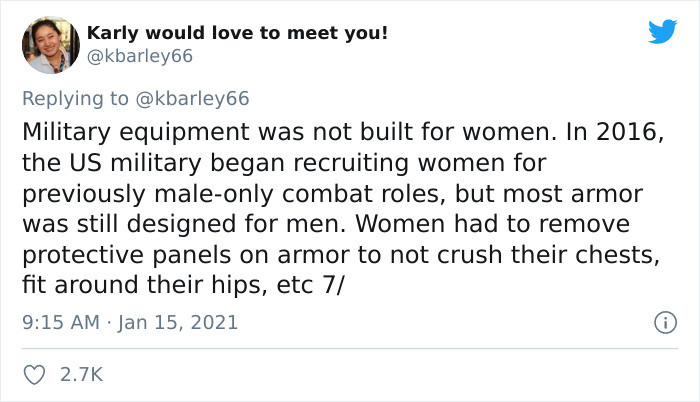Like the tweet with the heart icon
The height and width of the screenshot is (402, 700).
(33, 375)
